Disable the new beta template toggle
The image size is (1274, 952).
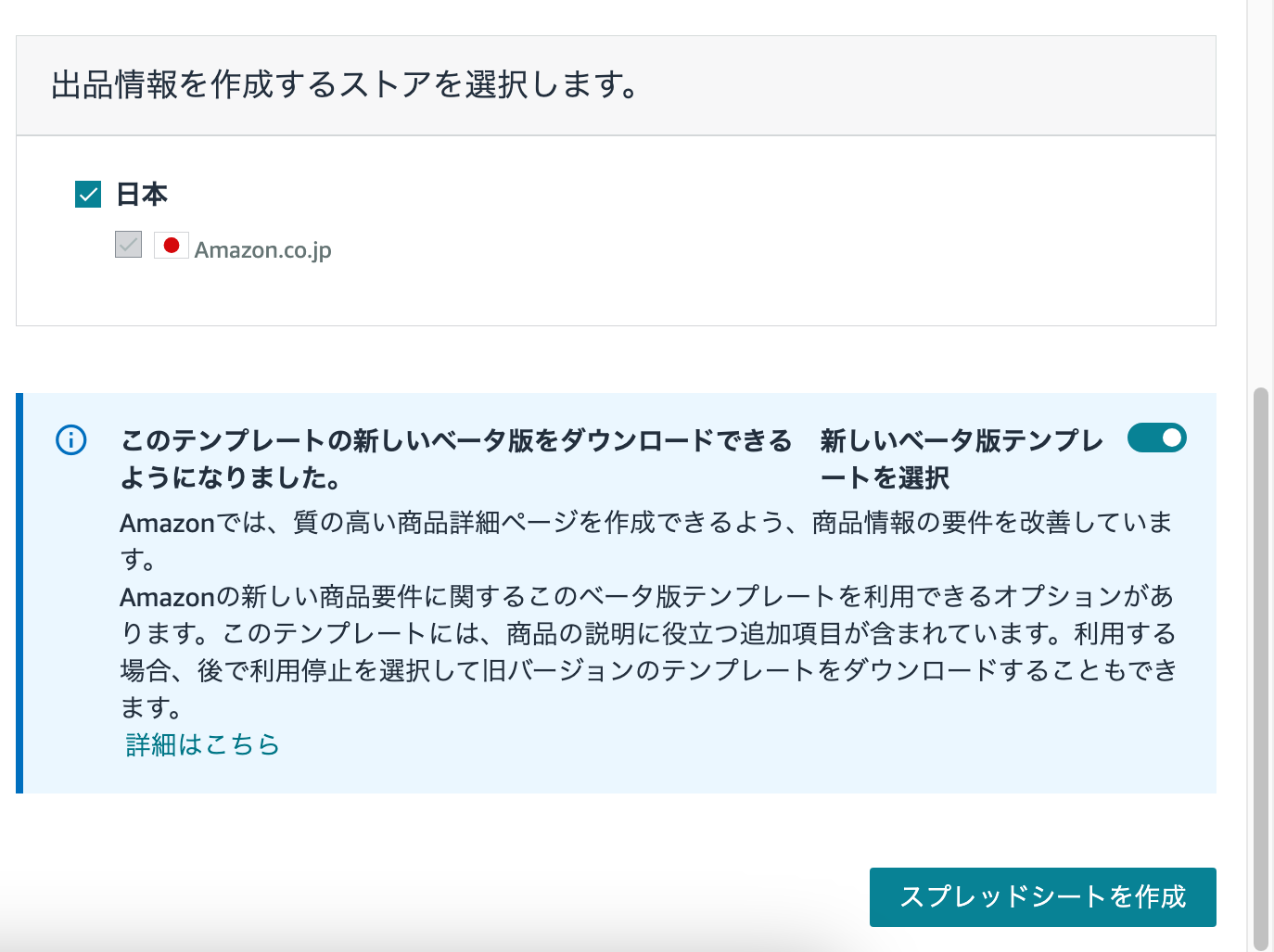click(x=1156, y=438)
